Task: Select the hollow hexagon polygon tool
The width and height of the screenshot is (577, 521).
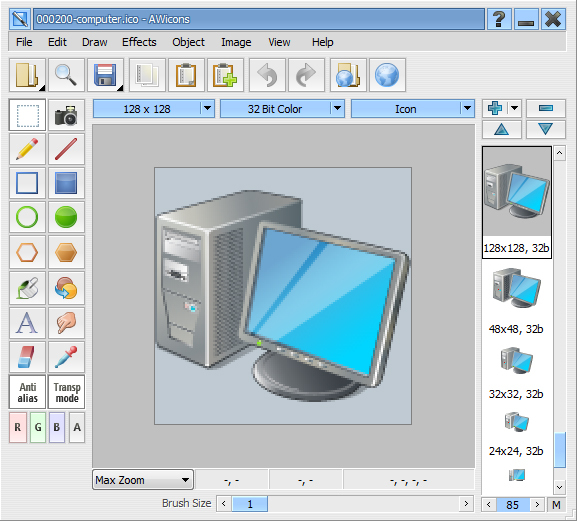Action: [x=27, y=252]
